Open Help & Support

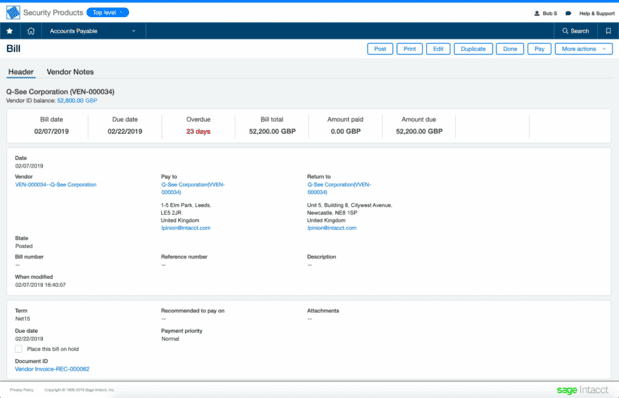click(597, 13)
